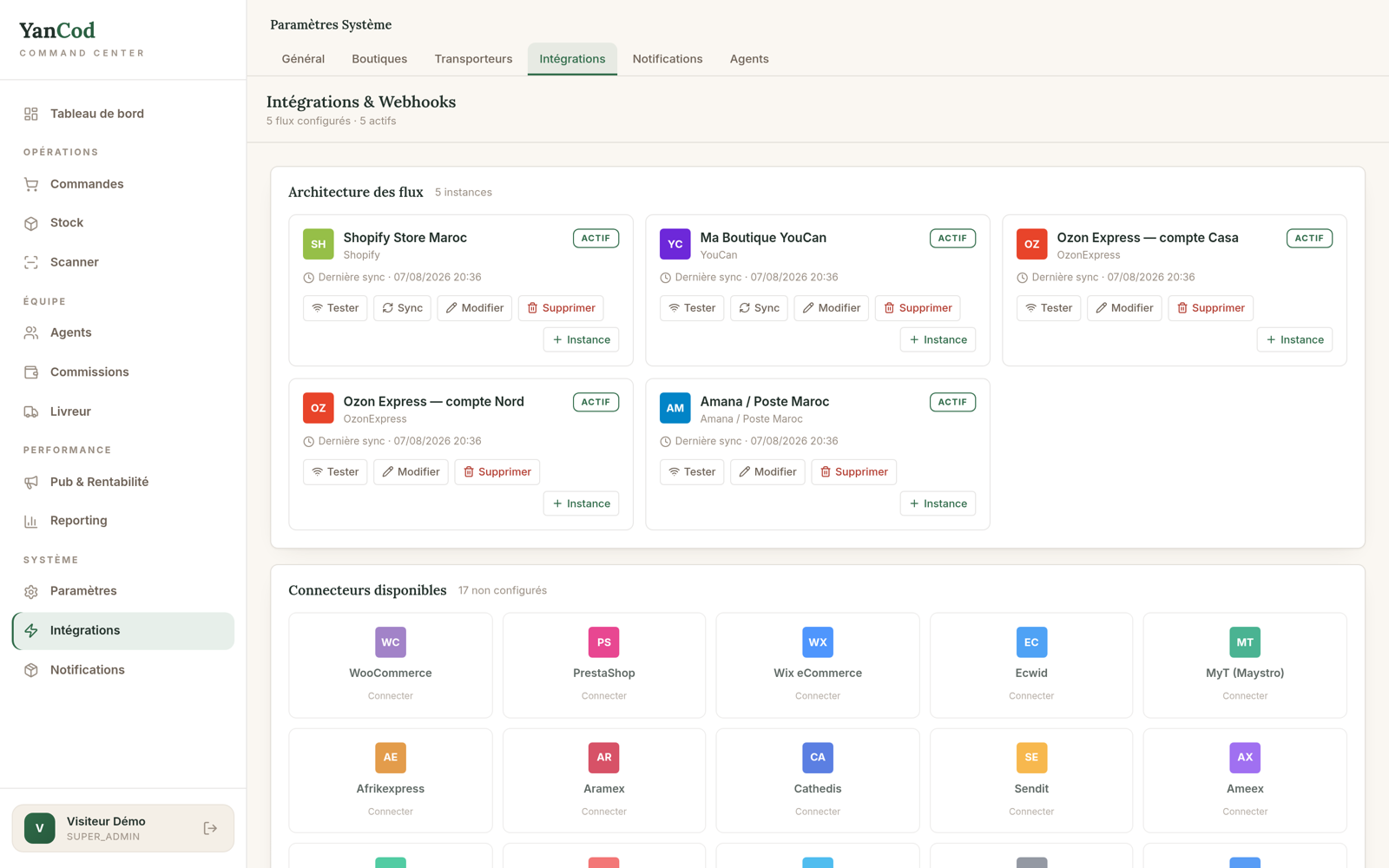
Task: Select the Intégrations tab
Action: coord(572,59)
